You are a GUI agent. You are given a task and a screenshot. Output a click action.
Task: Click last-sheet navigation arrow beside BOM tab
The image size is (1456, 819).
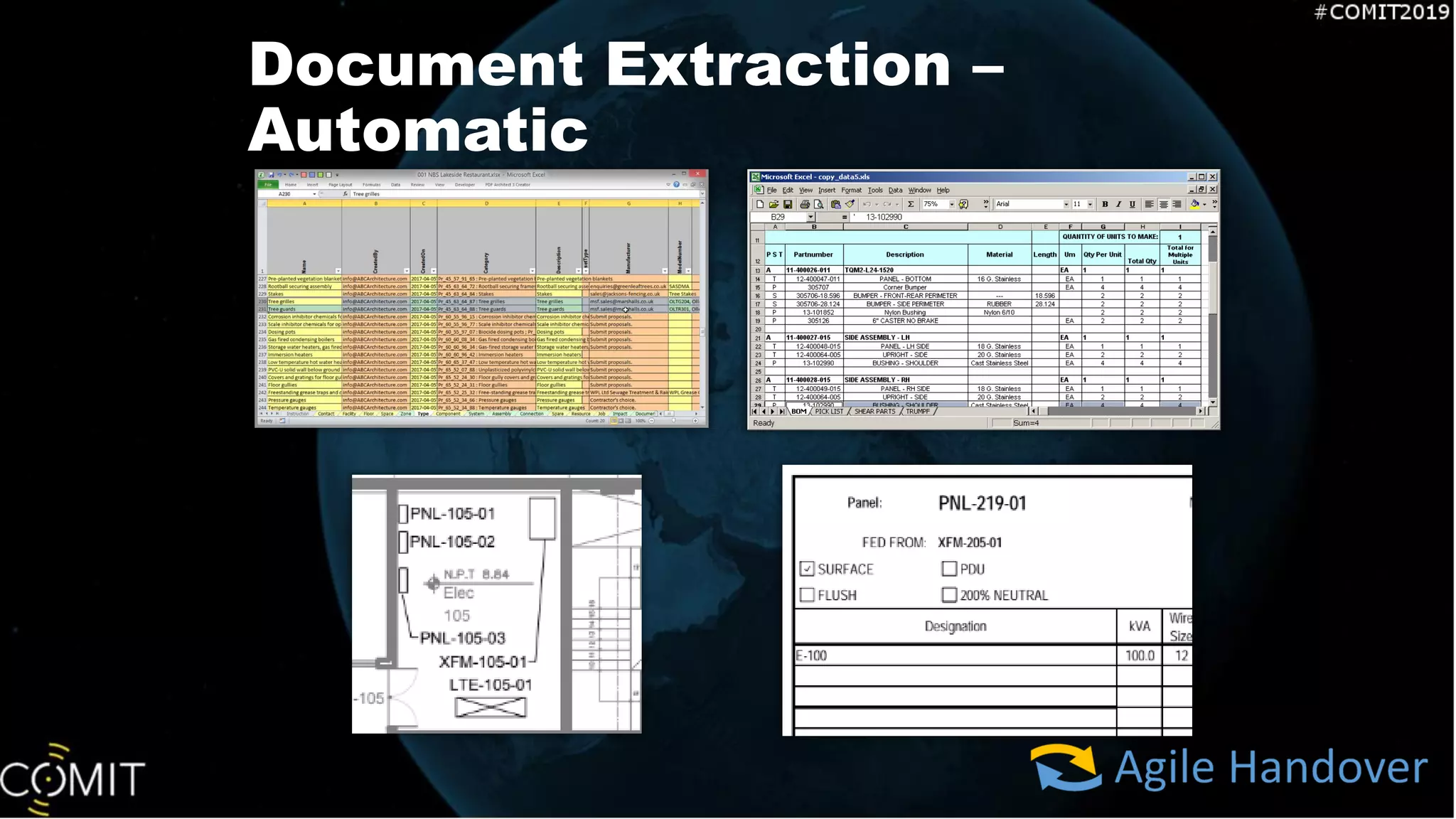782,412
